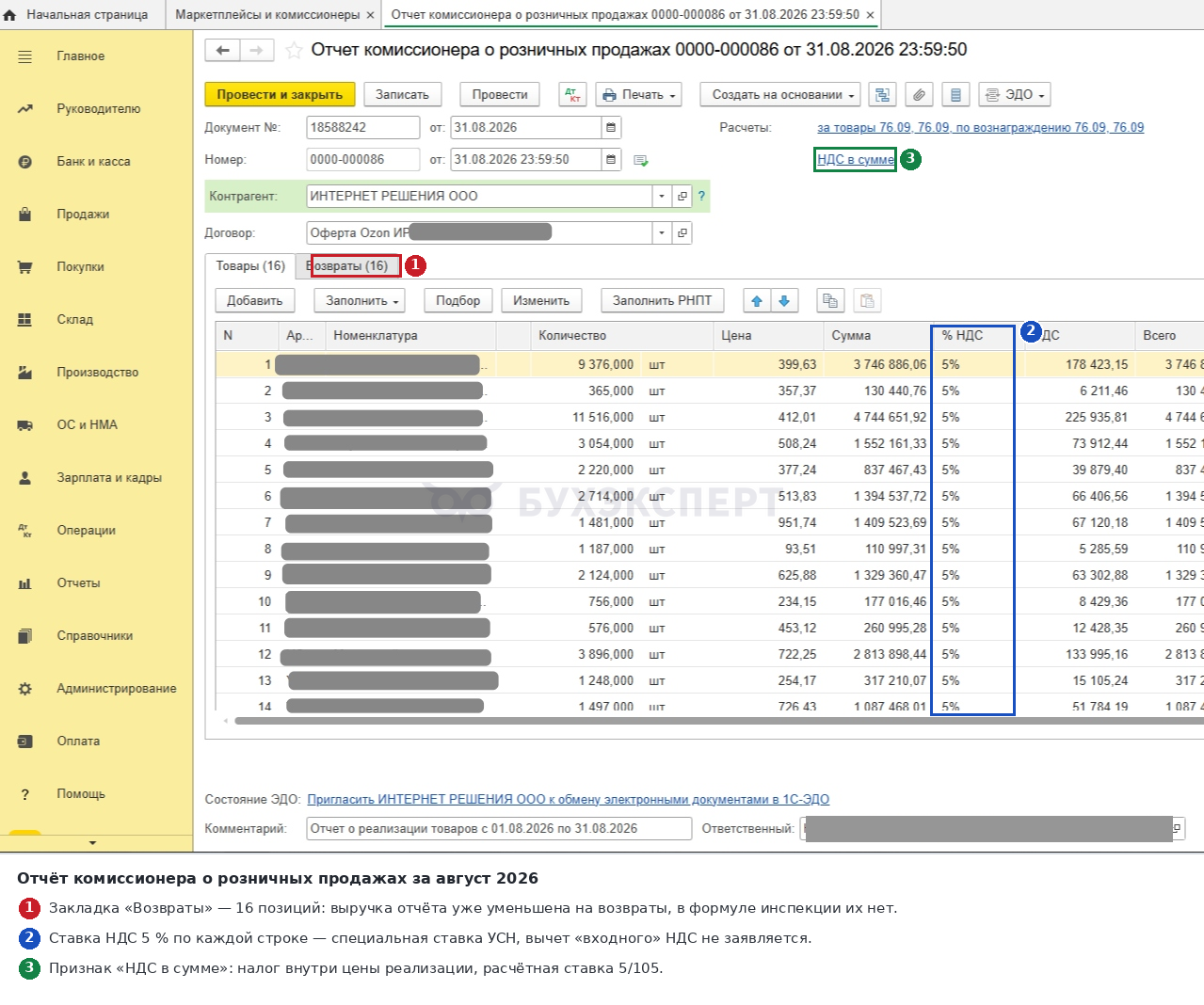
Task: Move row down with blue arrow
Action: click(784, 300)
